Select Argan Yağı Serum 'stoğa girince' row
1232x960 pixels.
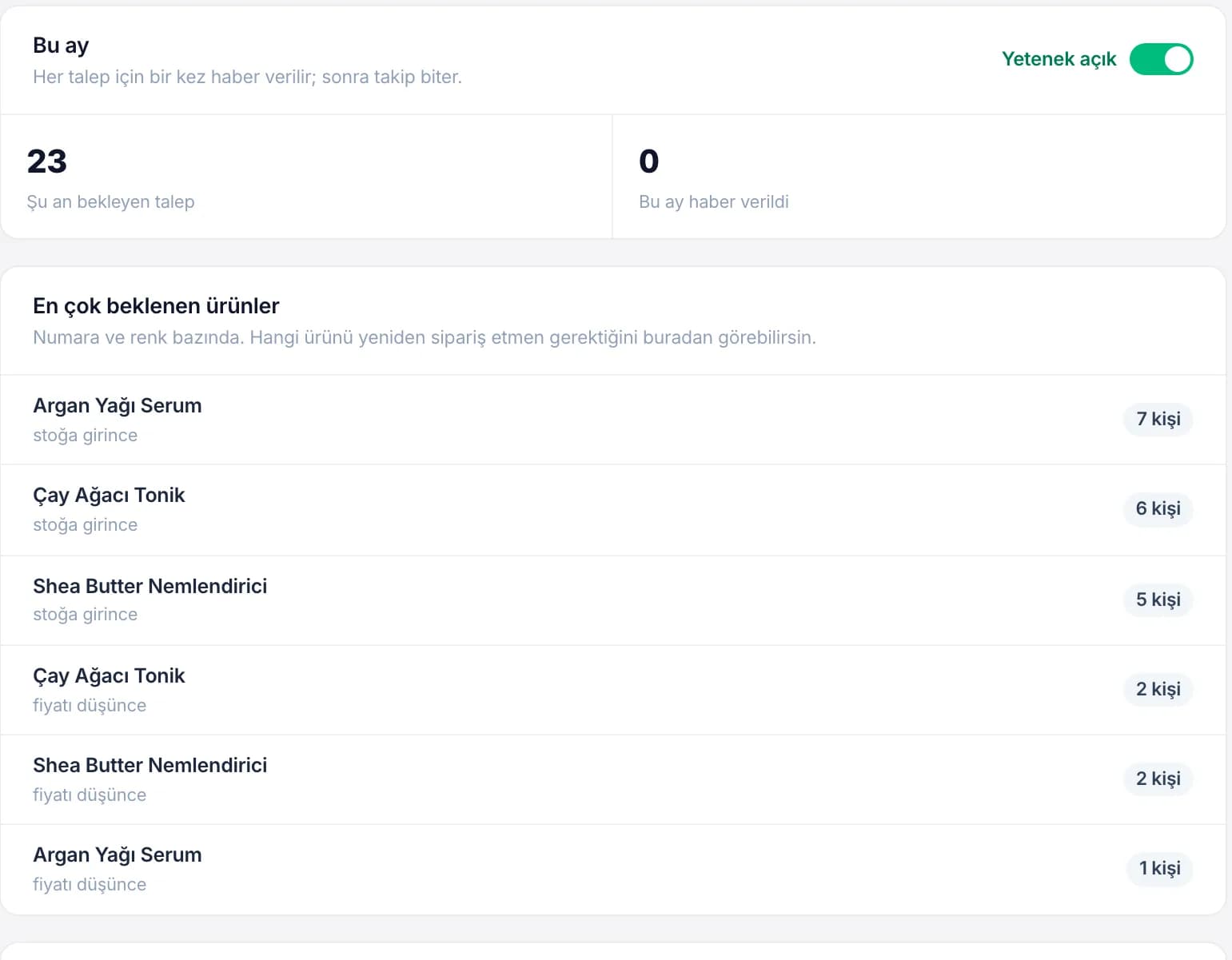[x=613, y=420]
